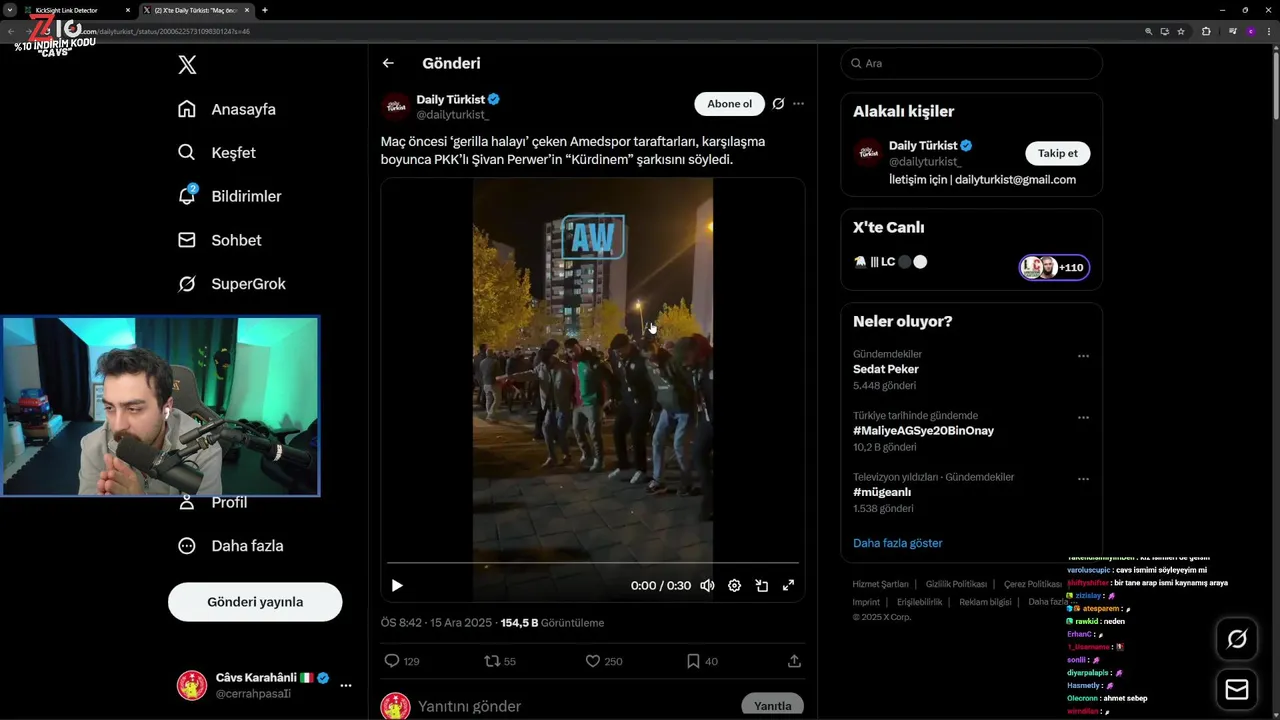Bookmark this page with star icon

coord(1181,31)
